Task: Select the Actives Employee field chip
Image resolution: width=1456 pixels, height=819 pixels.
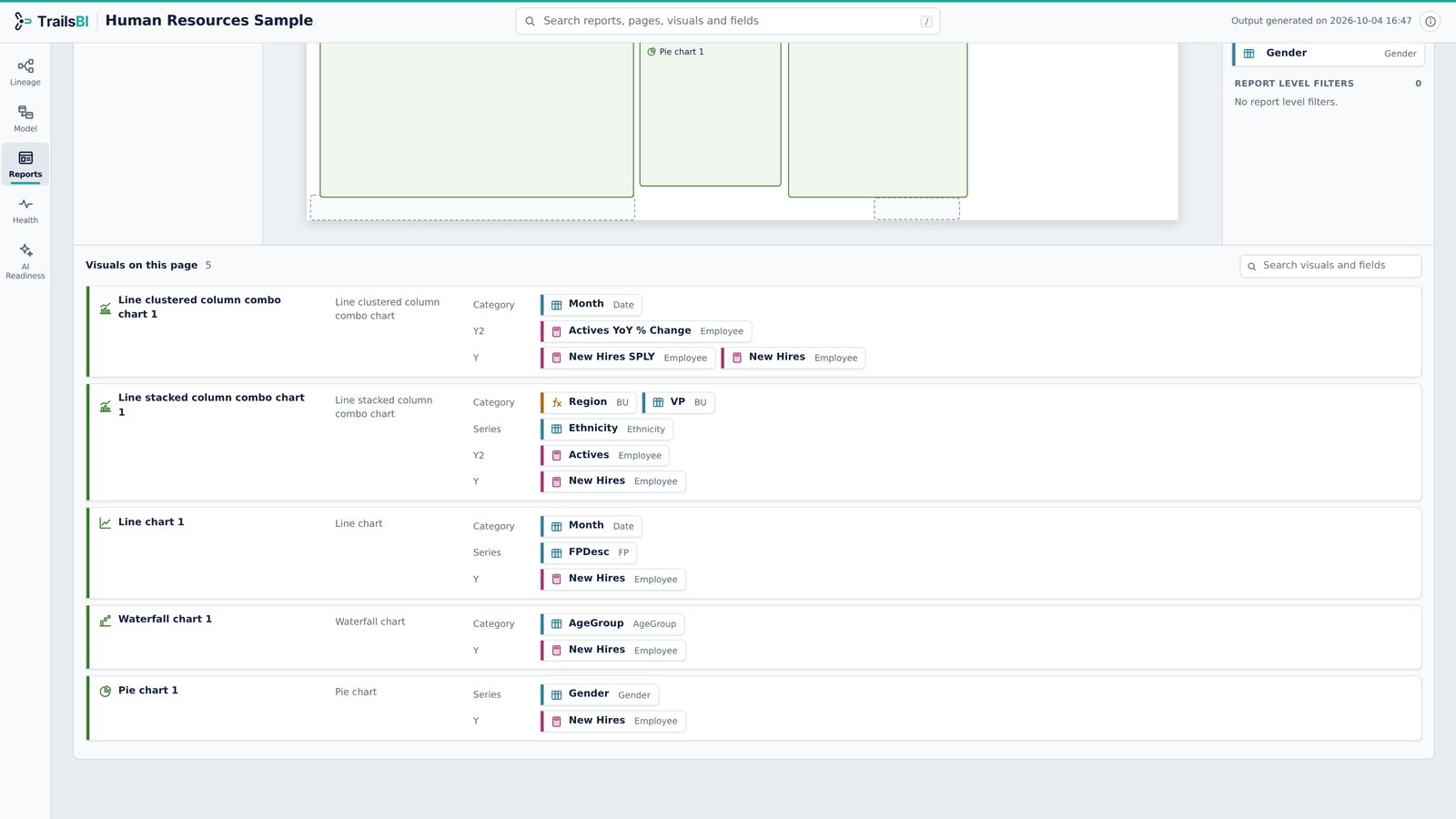Action: (605, 455)
